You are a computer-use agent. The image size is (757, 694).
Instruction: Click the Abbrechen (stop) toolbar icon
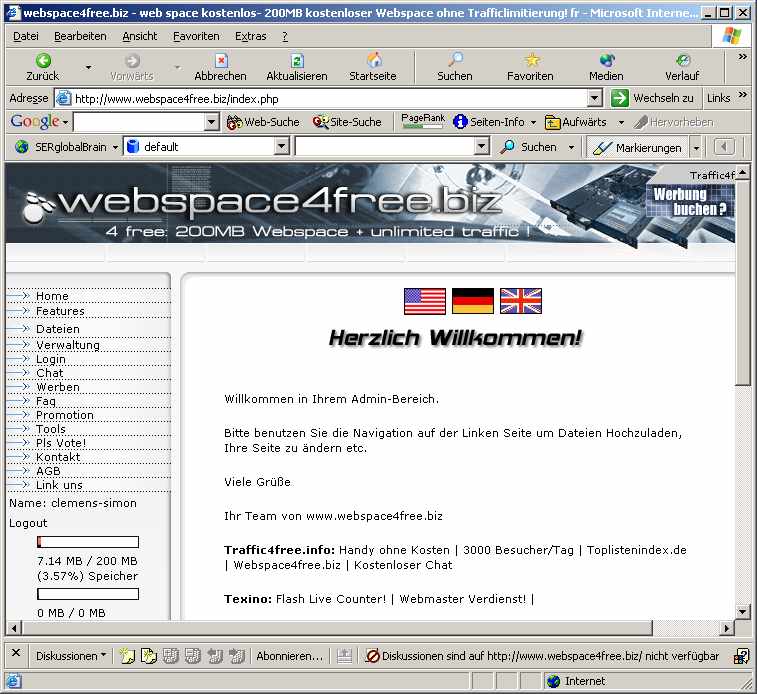220,61
